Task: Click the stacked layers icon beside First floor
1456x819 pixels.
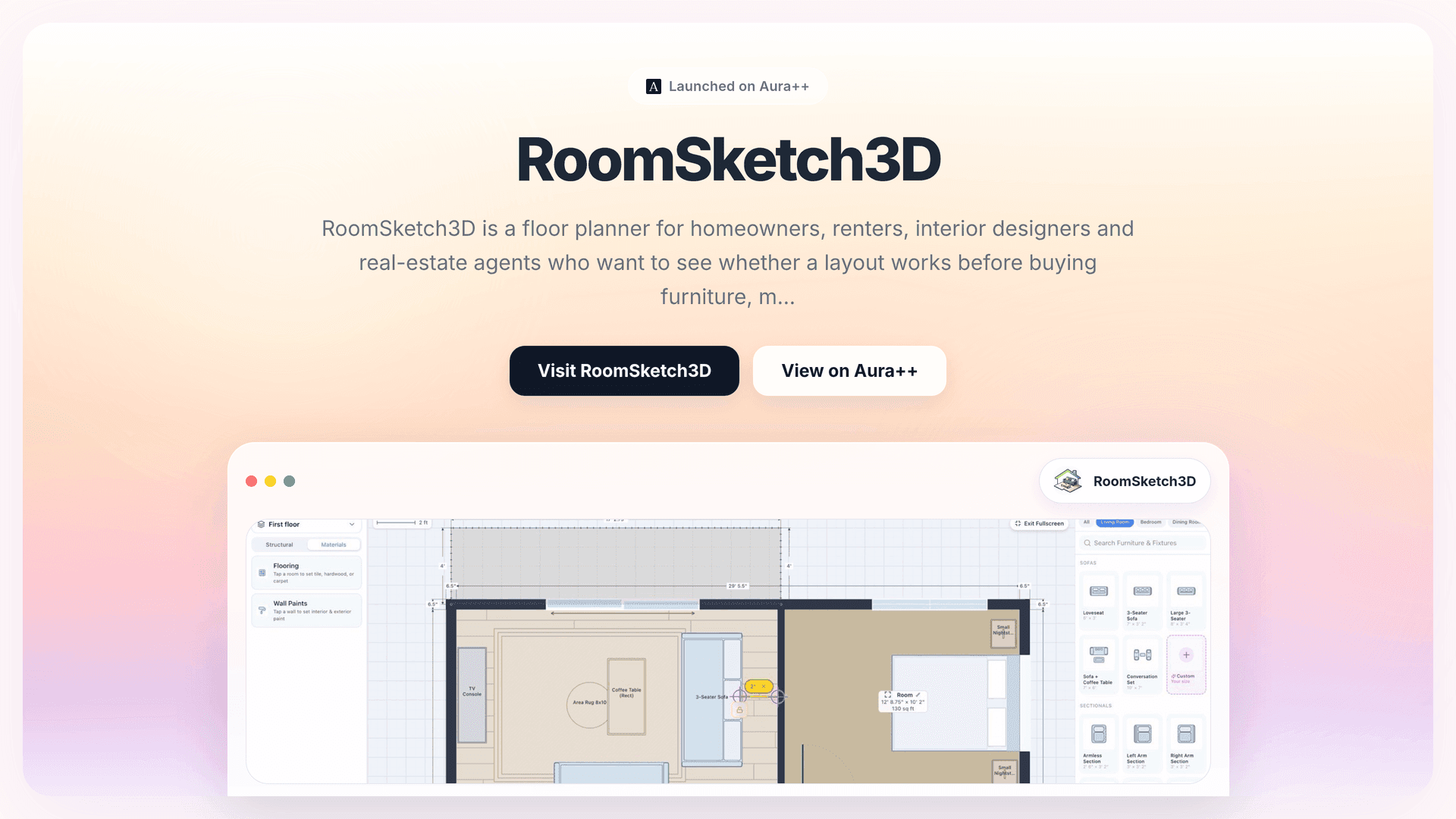Action: point(261,525)
